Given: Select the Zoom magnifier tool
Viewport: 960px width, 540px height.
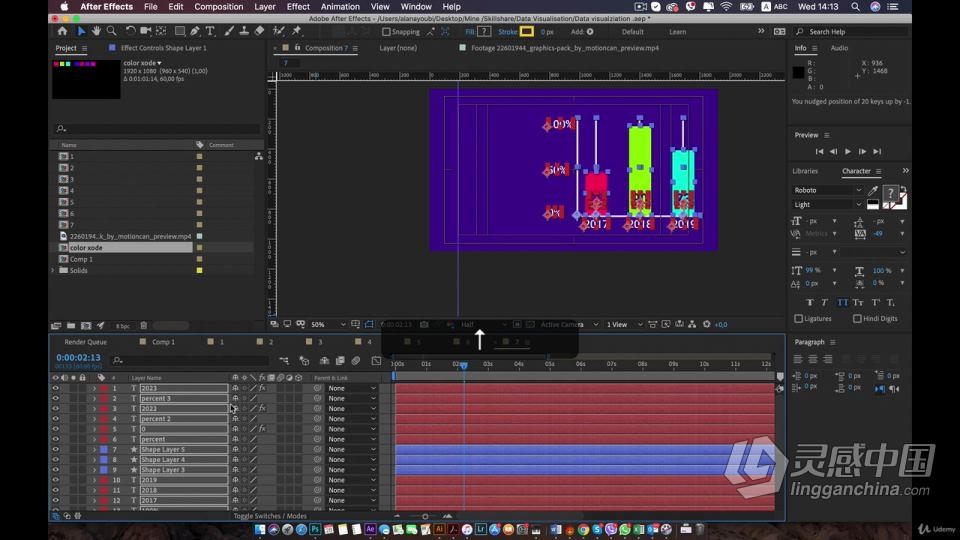Looking at the screenshot, I should [111, 31].
